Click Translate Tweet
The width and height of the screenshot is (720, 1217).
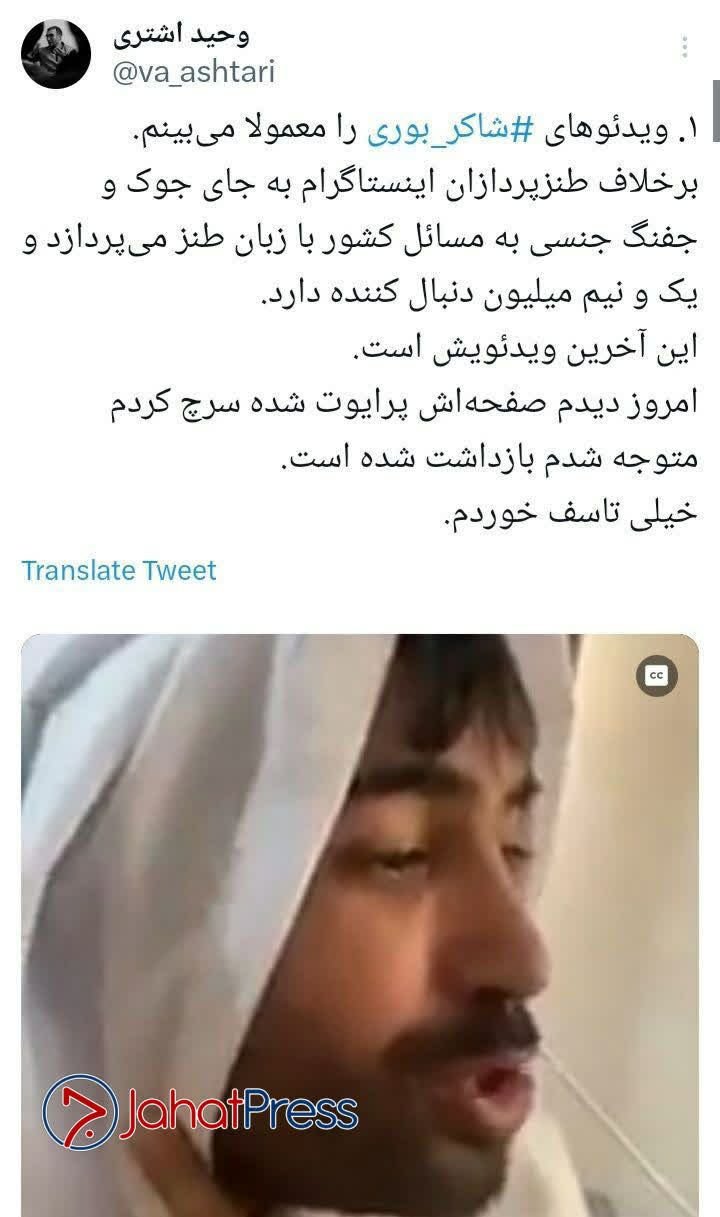(119, 571)
